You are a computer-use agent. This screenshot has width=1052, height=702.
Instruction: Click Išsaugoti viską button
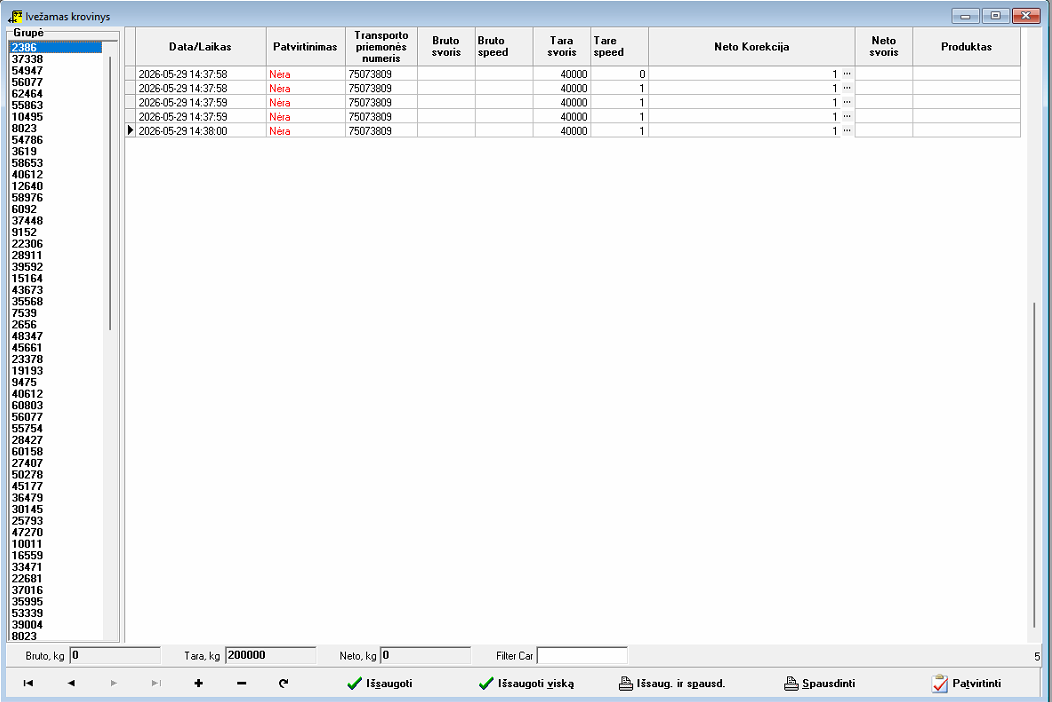527,684
